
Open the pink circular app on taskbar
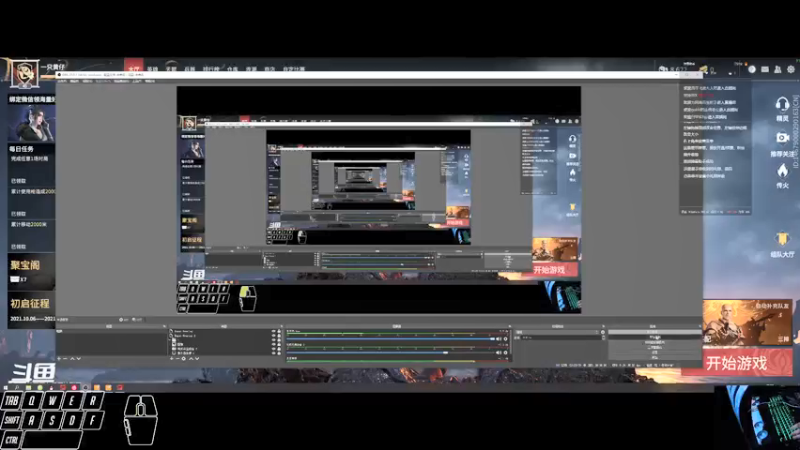pos(74,388)
